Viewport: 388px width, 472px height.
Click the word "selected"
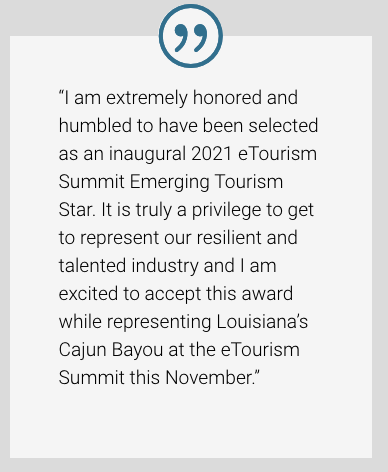tap(283, 126)
